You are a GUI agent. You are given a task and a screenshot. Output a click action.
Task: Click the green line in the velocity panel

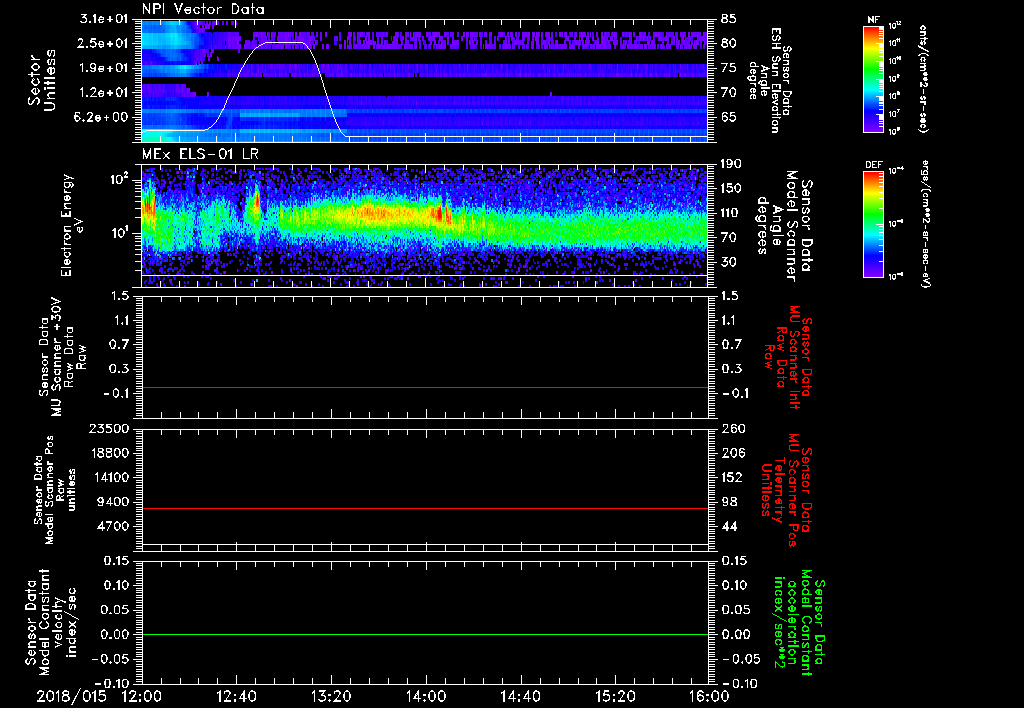point(425,634)
